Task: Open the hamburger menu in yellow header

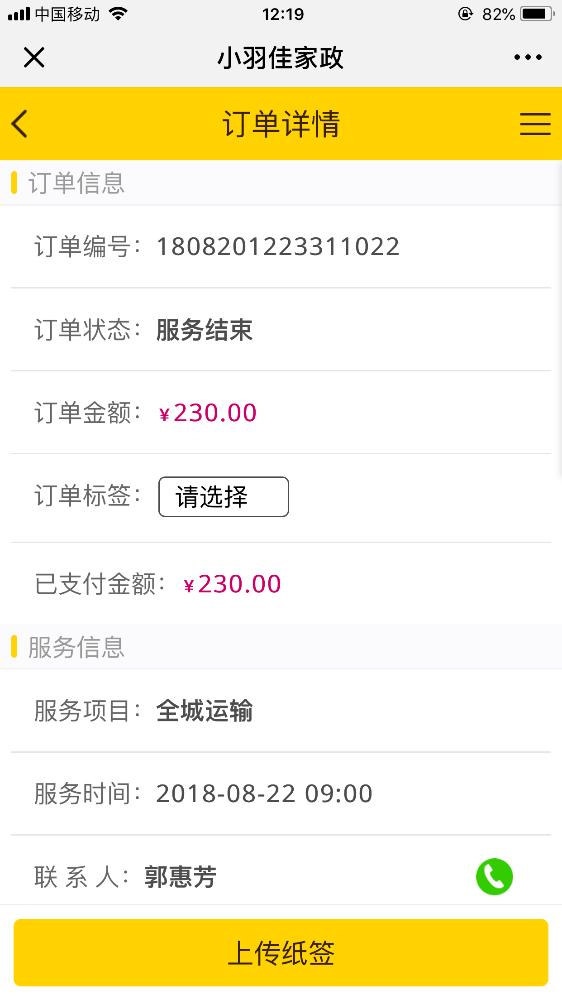Action: coord(535,124)
